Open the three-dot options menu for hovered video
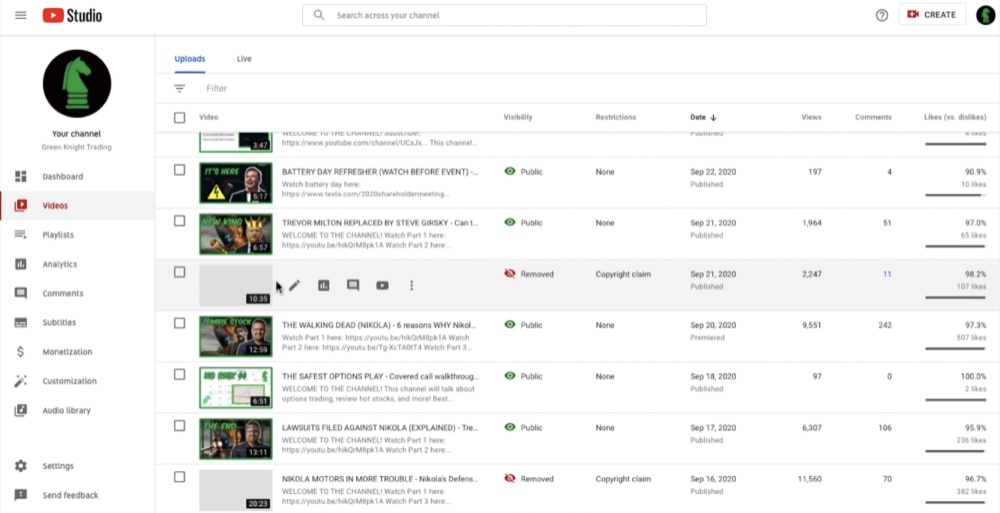 coord(411,286)
